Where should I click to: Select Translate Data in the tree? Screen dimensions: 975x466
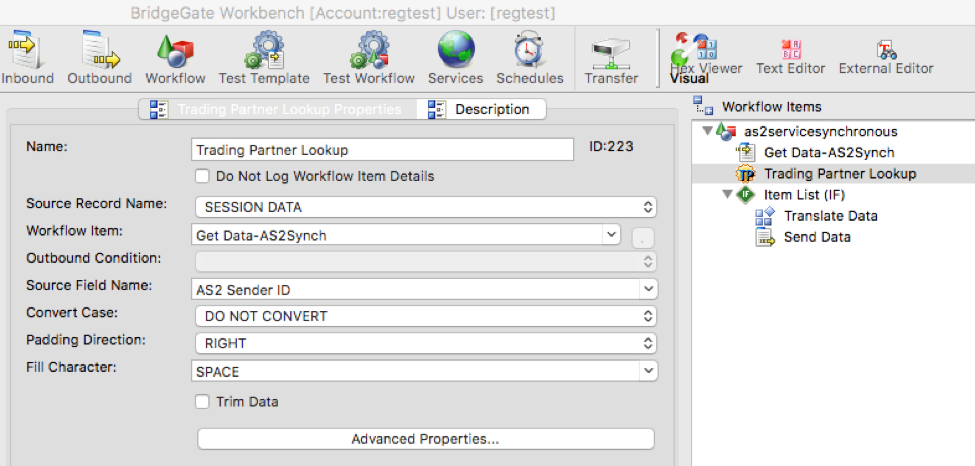click(831, 216)
